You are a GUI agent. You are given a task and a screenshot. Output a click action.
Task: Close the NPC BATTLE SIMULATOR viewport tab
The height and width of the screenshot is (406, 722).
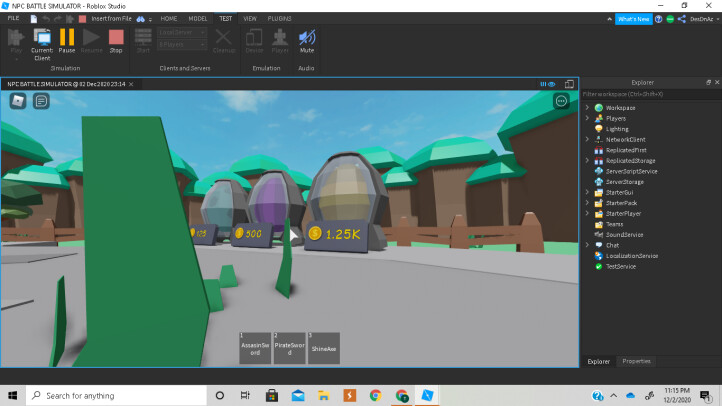(x=131, y=84)
